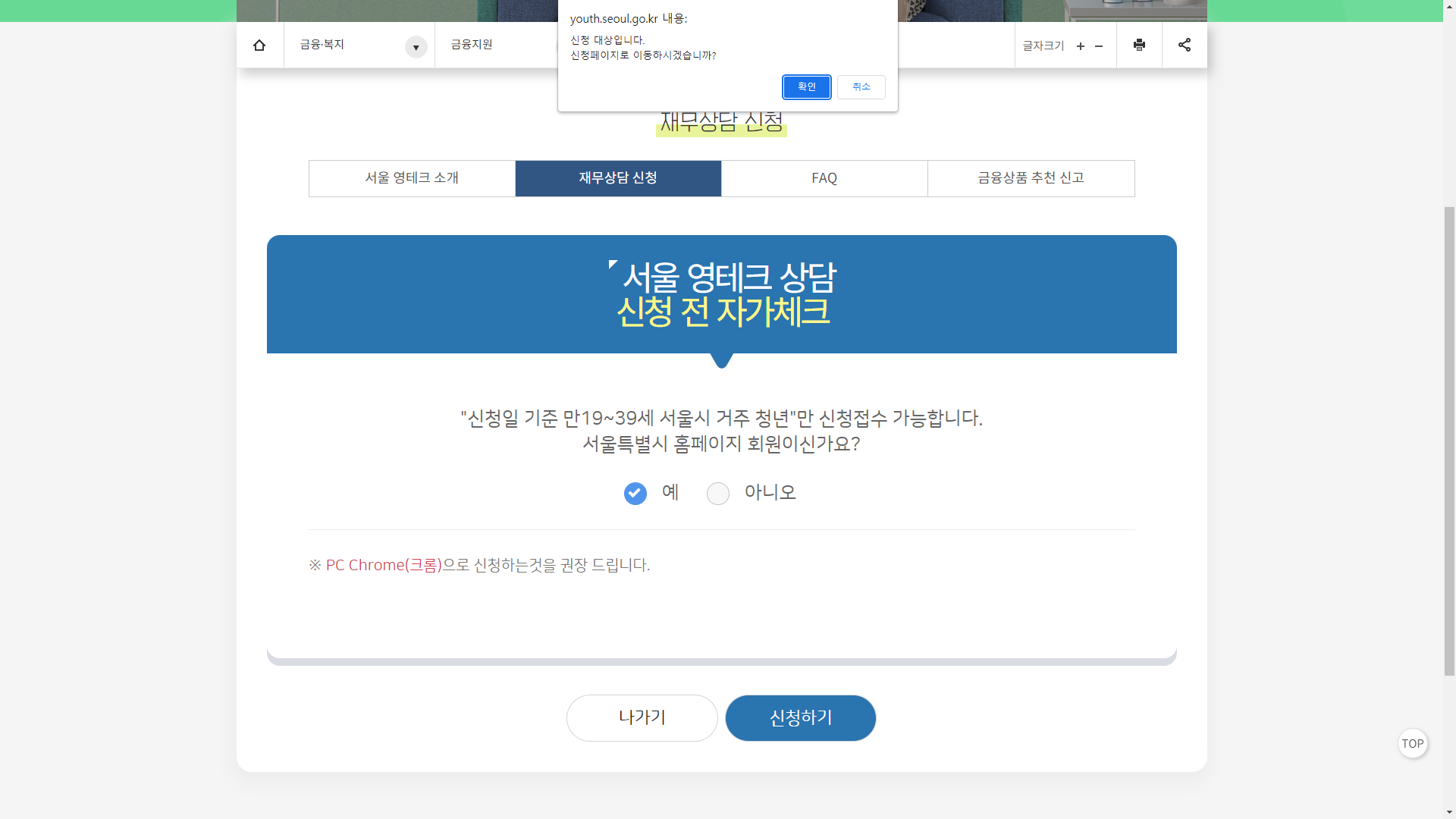
Task: Click the share icon
Action: point(1185,45)
